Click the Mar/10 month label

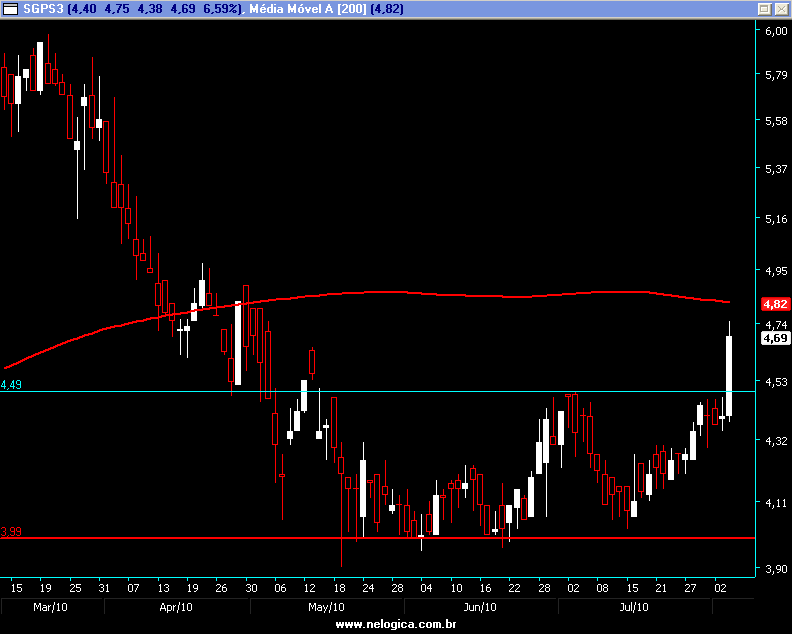click(50, 607)
